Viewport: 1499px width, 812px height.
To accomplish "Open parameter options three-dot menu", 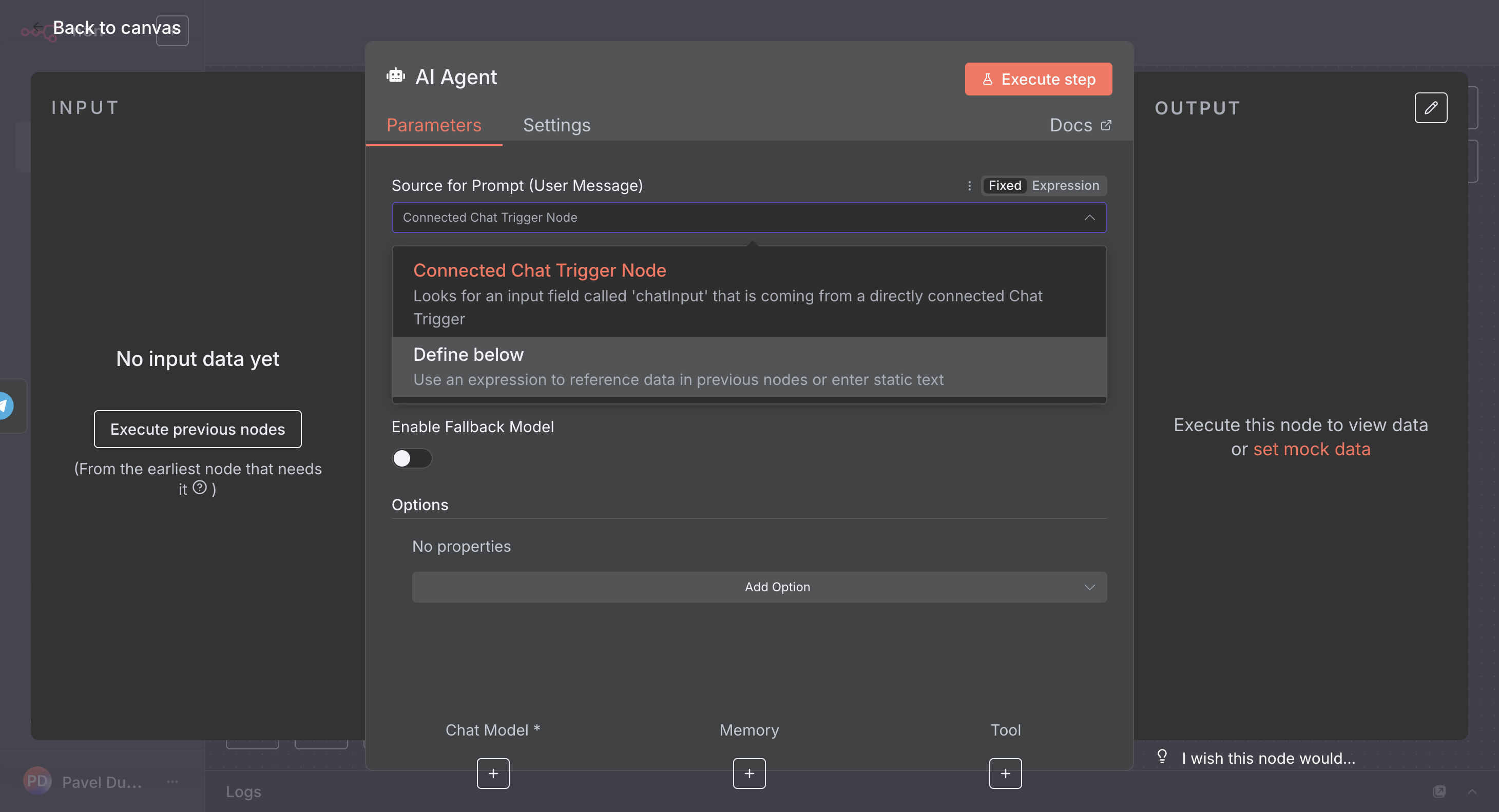I will (x=969, y=186).
